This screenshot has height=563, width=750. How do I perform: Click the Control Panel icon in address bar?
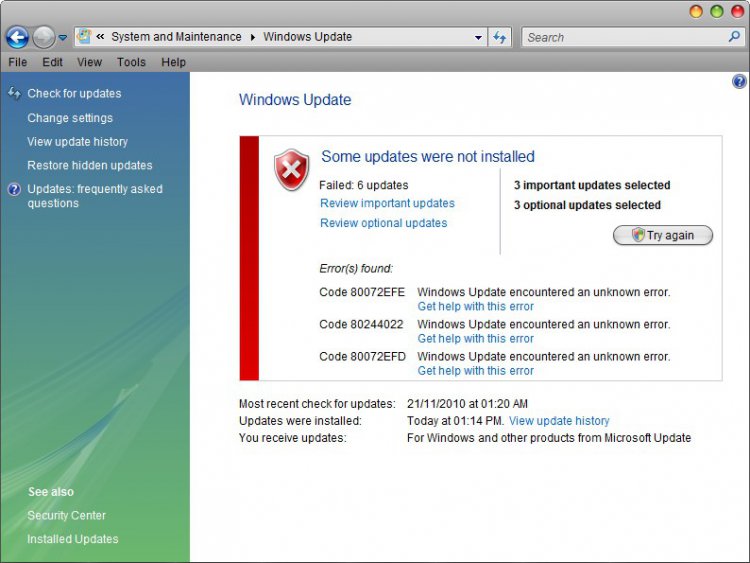point(84,36)
